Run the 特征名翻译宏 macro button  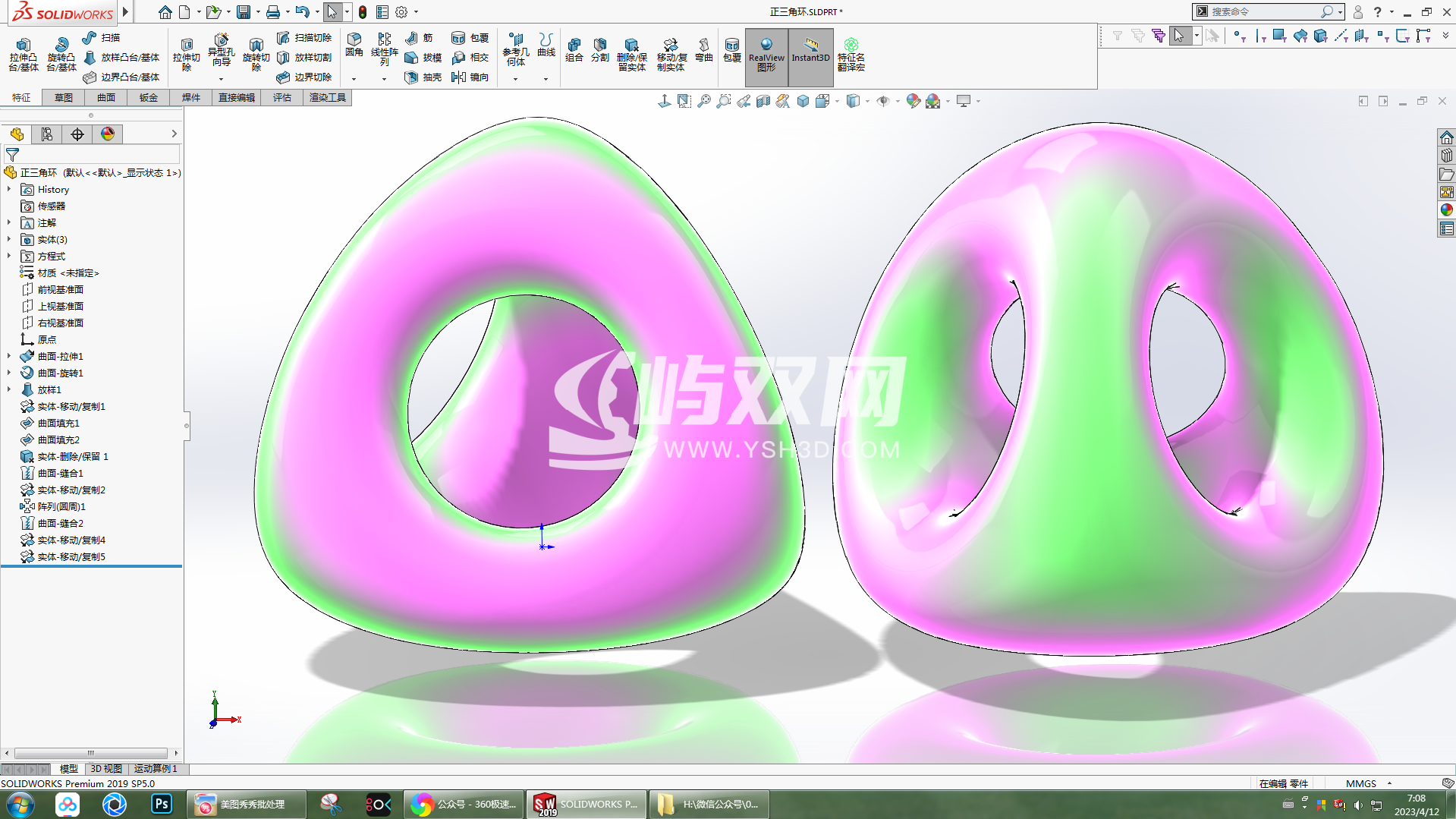tap(851, 54)
